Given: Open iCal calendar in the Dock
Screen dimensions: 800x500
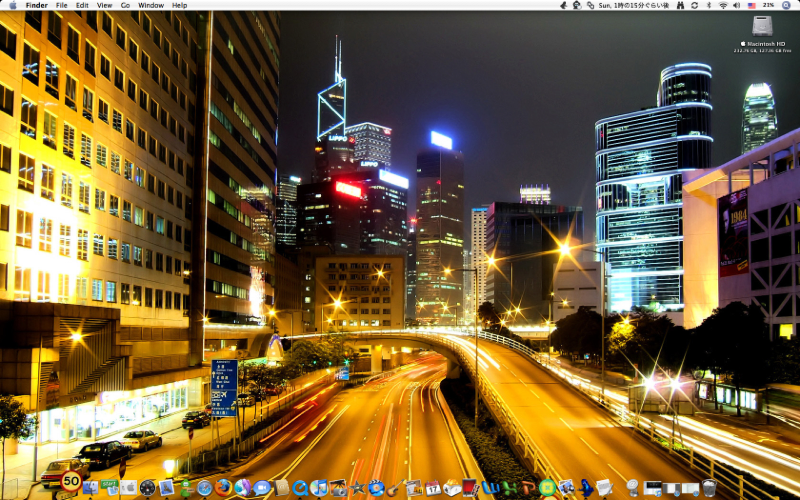Looking at the screenshot, I should 433,488.
